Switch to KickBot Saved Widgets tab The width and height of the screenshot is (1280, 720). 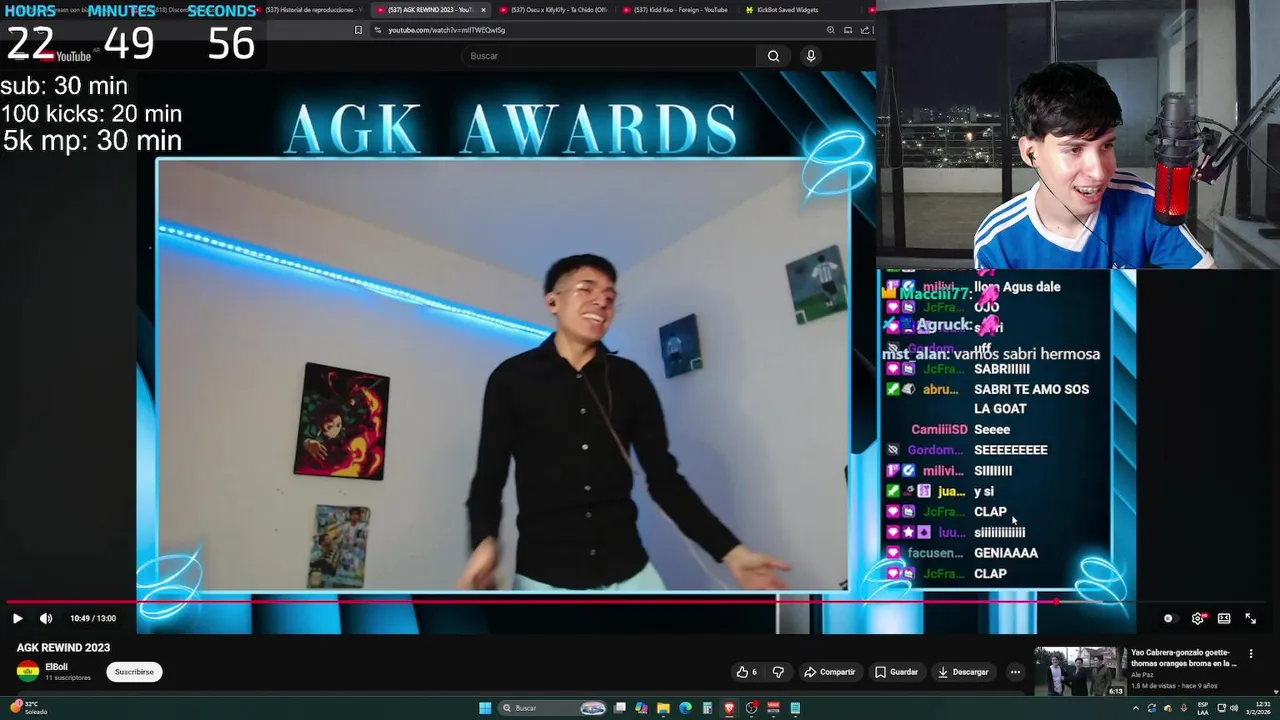click(x=785, y=10)
